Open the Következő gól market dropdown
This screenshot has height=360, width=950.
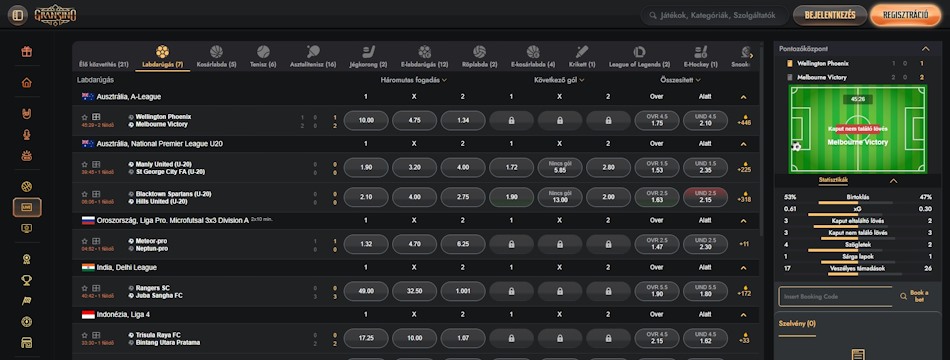[x=559, y=79]
